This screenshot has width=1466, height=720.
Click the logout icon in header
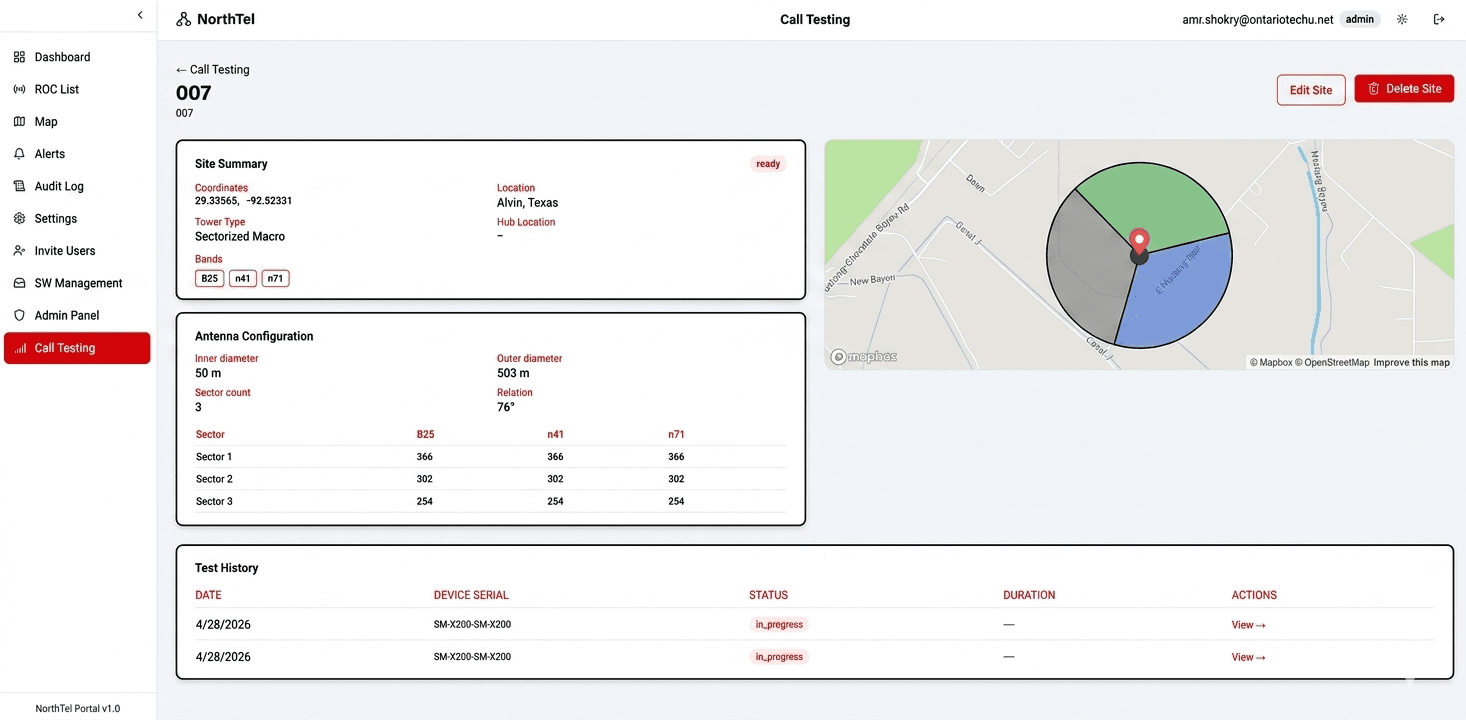point(1439,19)
